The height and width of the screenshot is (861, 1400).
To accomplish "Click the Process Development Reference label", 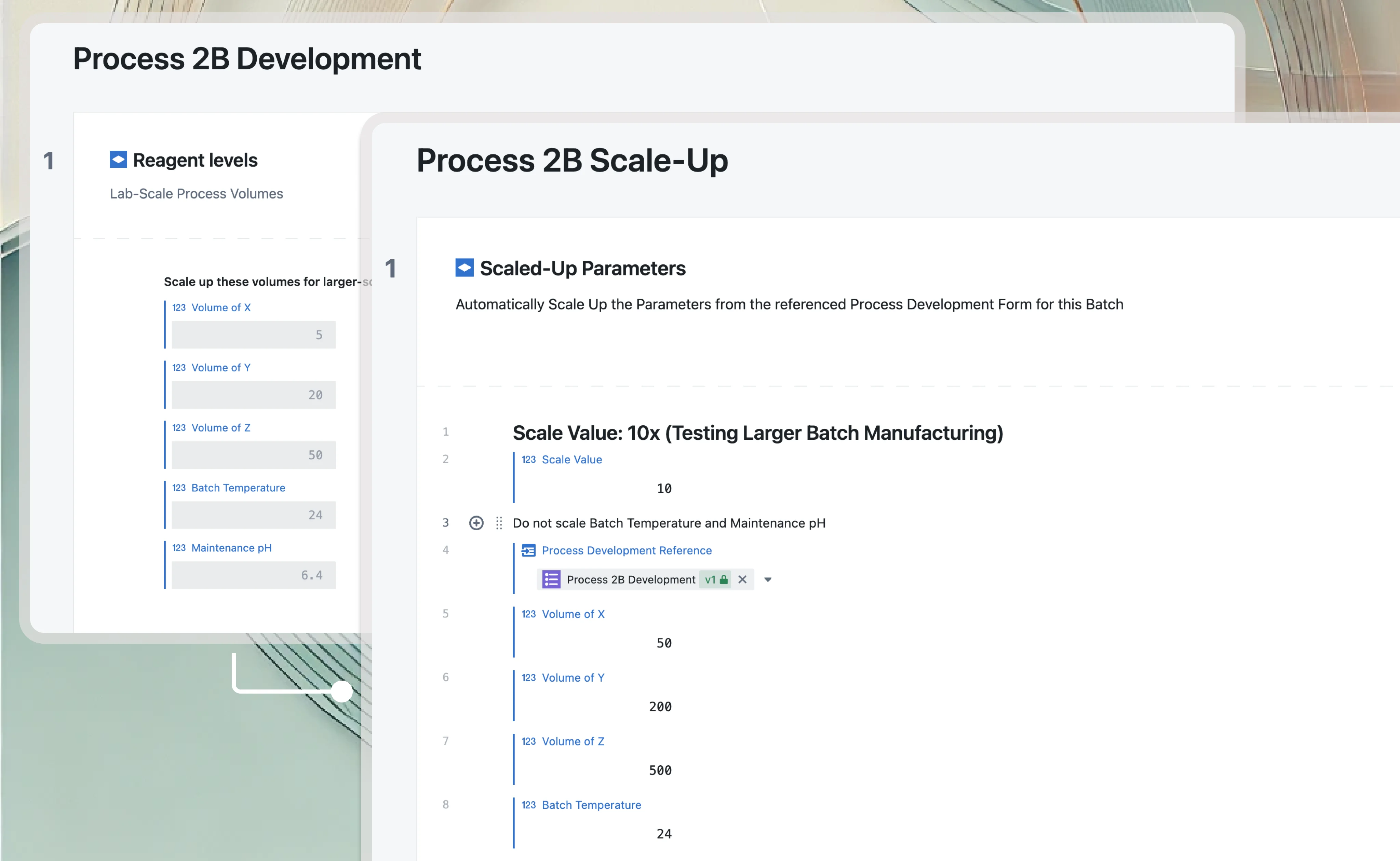I will point(627,550).
